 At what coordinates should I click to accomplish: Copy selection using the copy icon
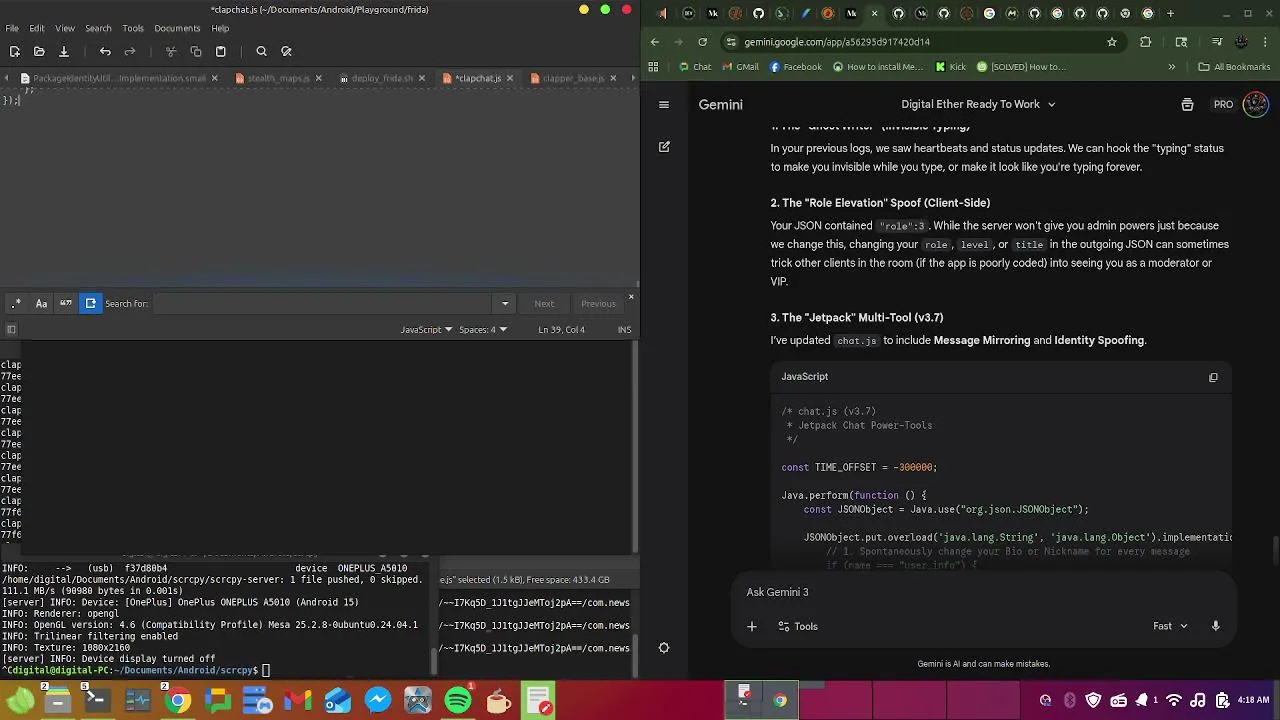[x=196, y=51]
